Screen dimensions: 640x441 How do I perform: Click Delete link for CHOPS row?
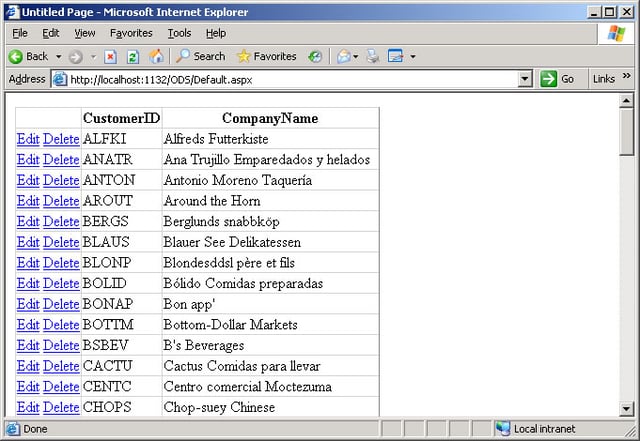click(x=61, y=407)
